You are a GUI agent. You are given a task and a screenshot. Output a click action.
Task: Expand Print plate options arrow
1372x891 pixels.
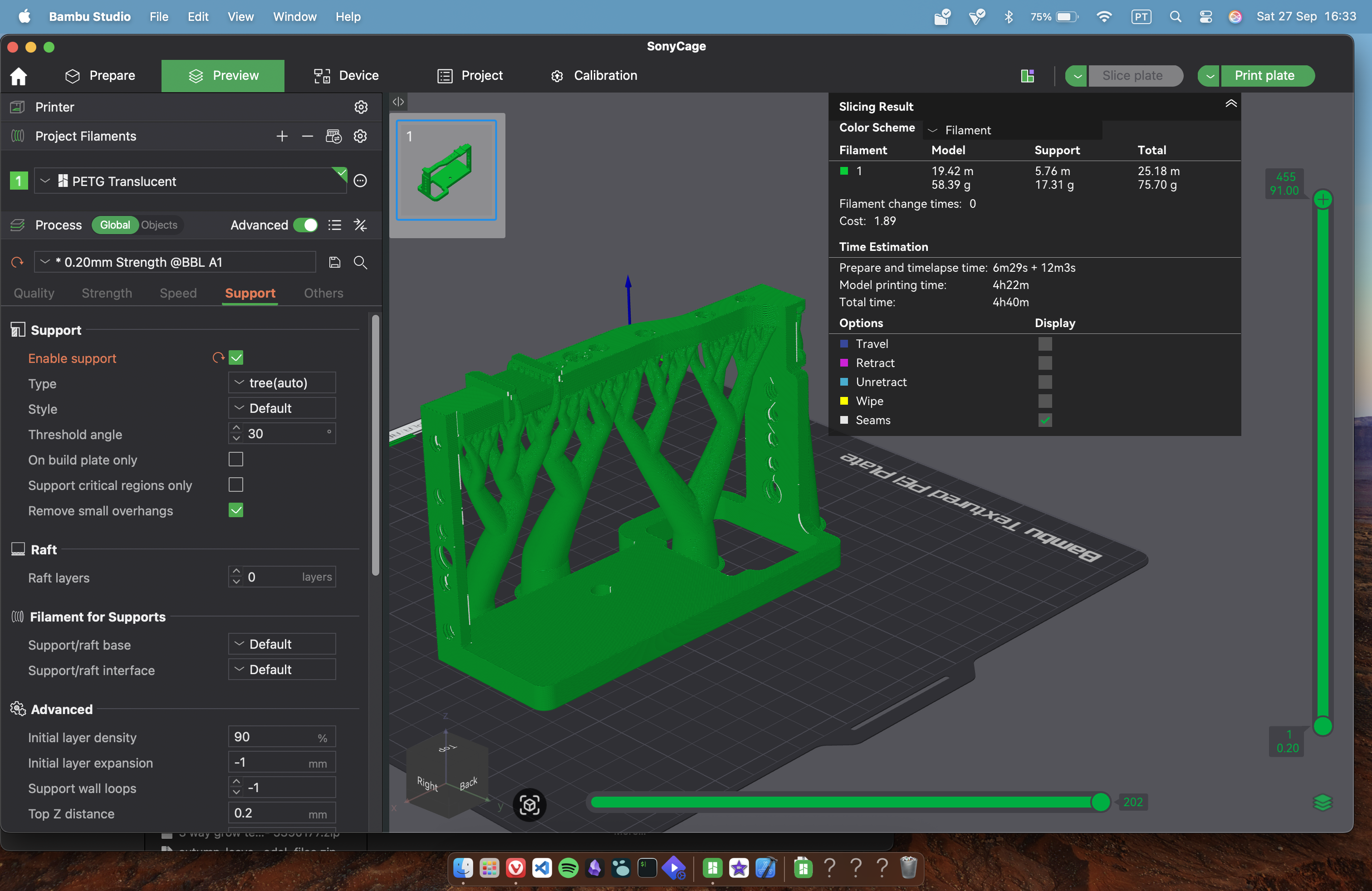click(1210, 75)
